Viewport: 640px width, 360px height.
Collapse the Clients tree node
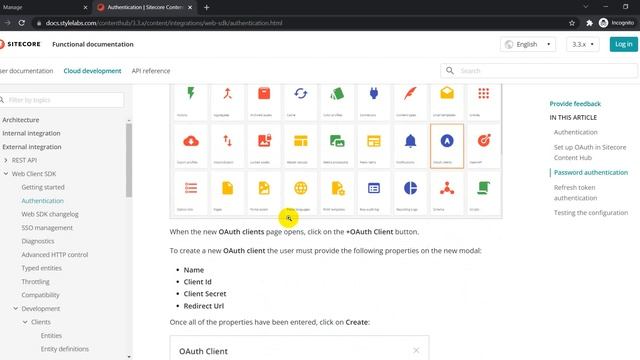(x=25, y=322)
